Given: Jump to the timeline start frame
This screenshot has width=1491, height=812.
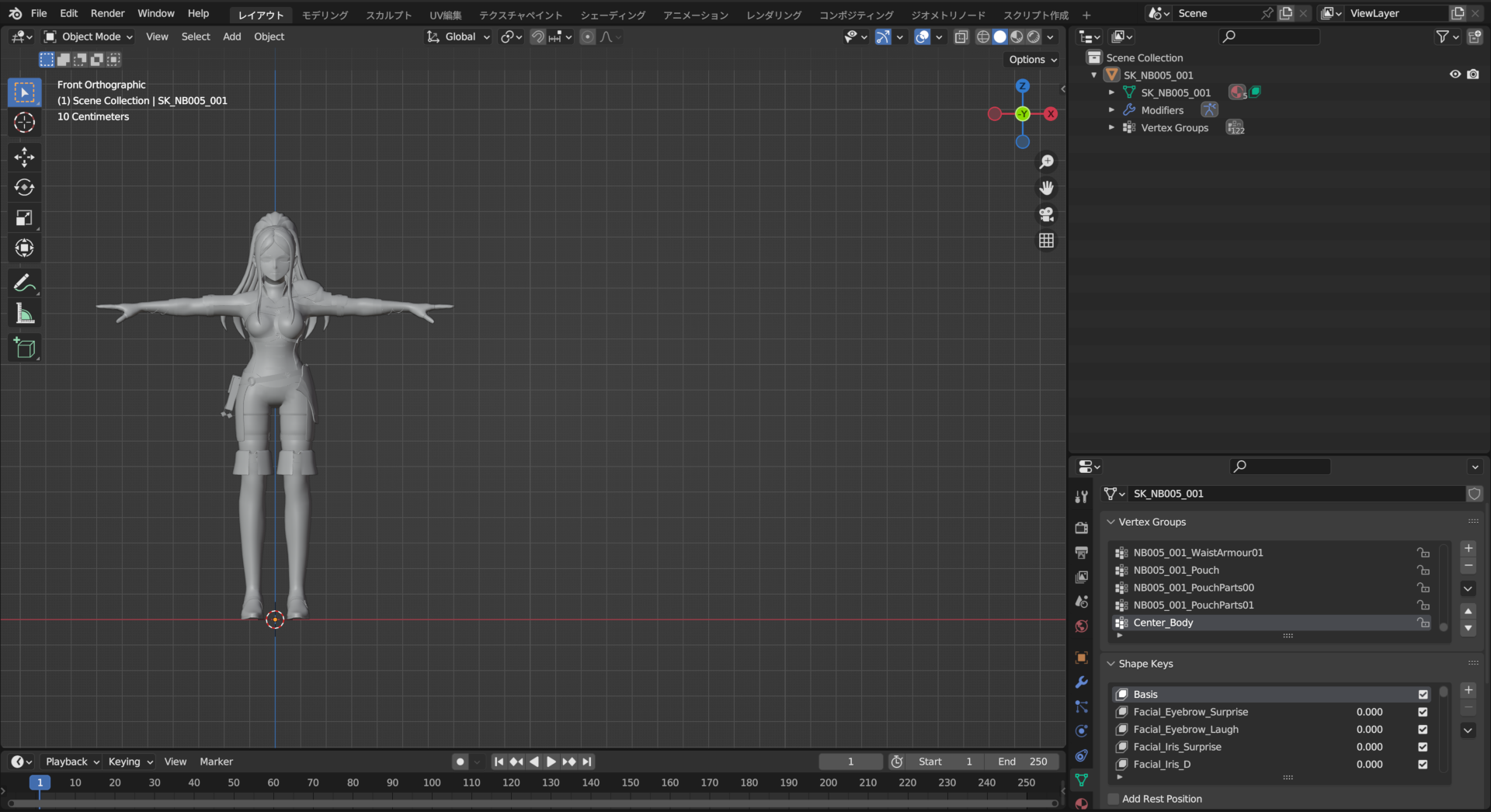Looking at the screenshot, I should click(x=499, y=762).
